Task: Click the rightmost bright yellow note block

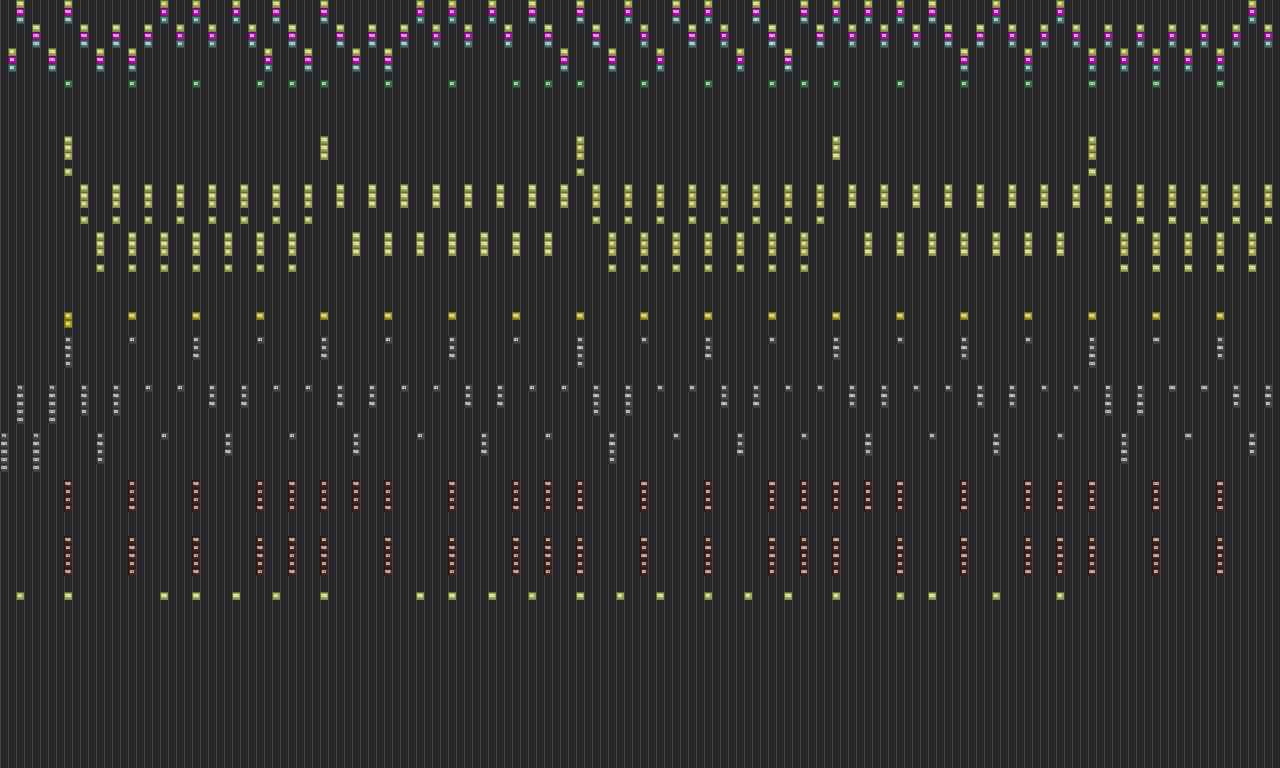Action: (1220, 316)
